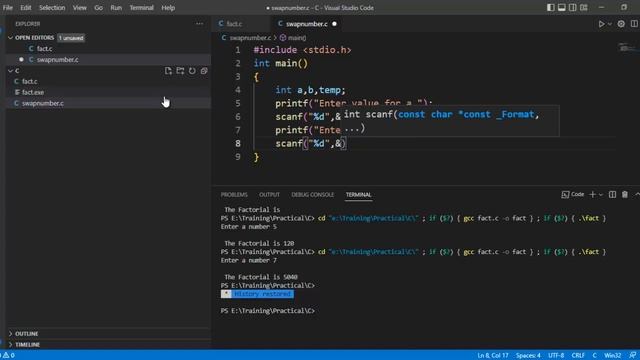Screen dimensions: 640x360
Task: Select the Code terminal profile label
Action: pyautogui.click(x=573, y=194)
